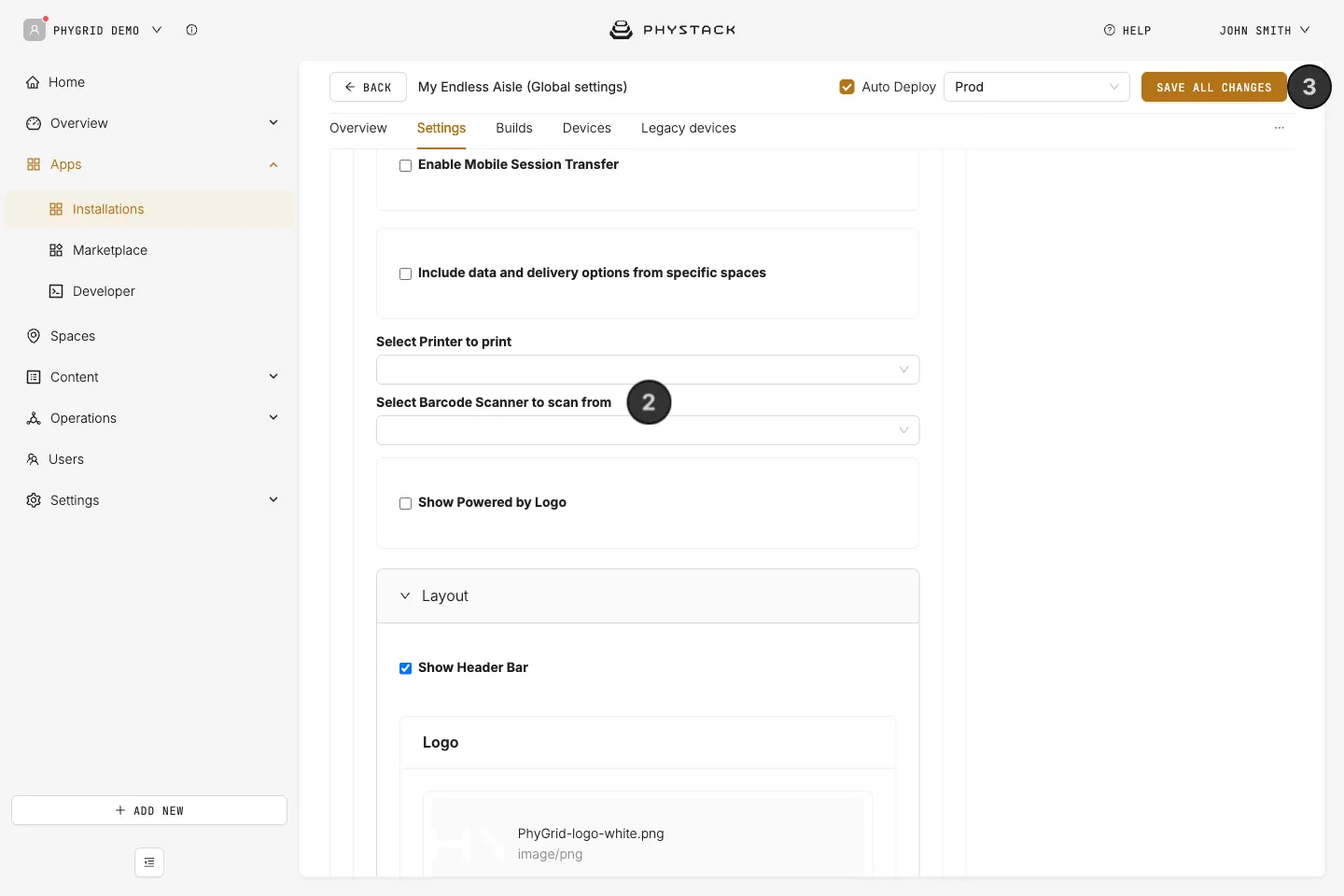Click the info icon beside Phygrid Demo
The height and width of the screenshot is (896, 1344).
[x=191, y=30]
